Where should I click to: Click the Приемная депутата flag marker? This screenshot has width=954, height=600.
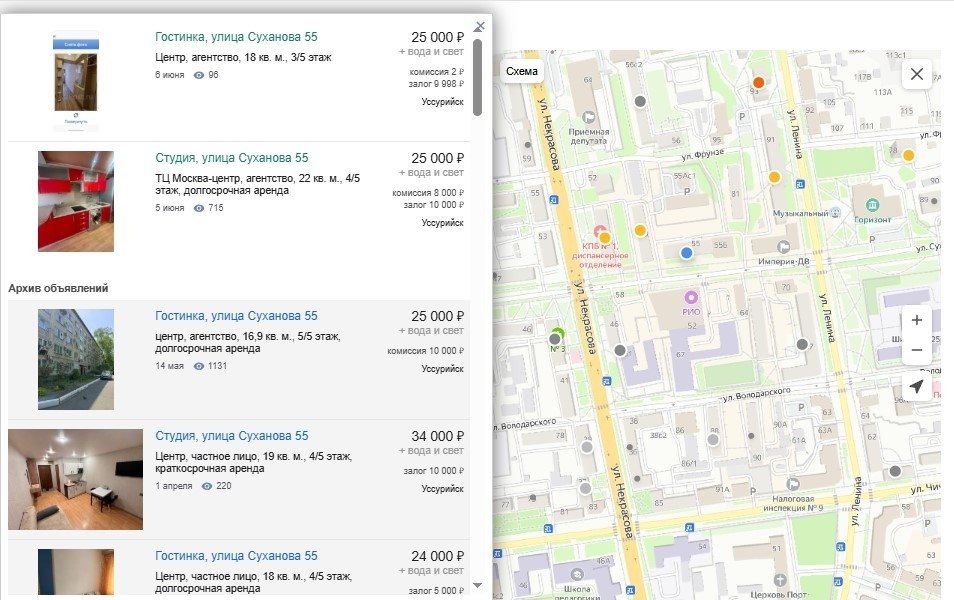[588, 117]
